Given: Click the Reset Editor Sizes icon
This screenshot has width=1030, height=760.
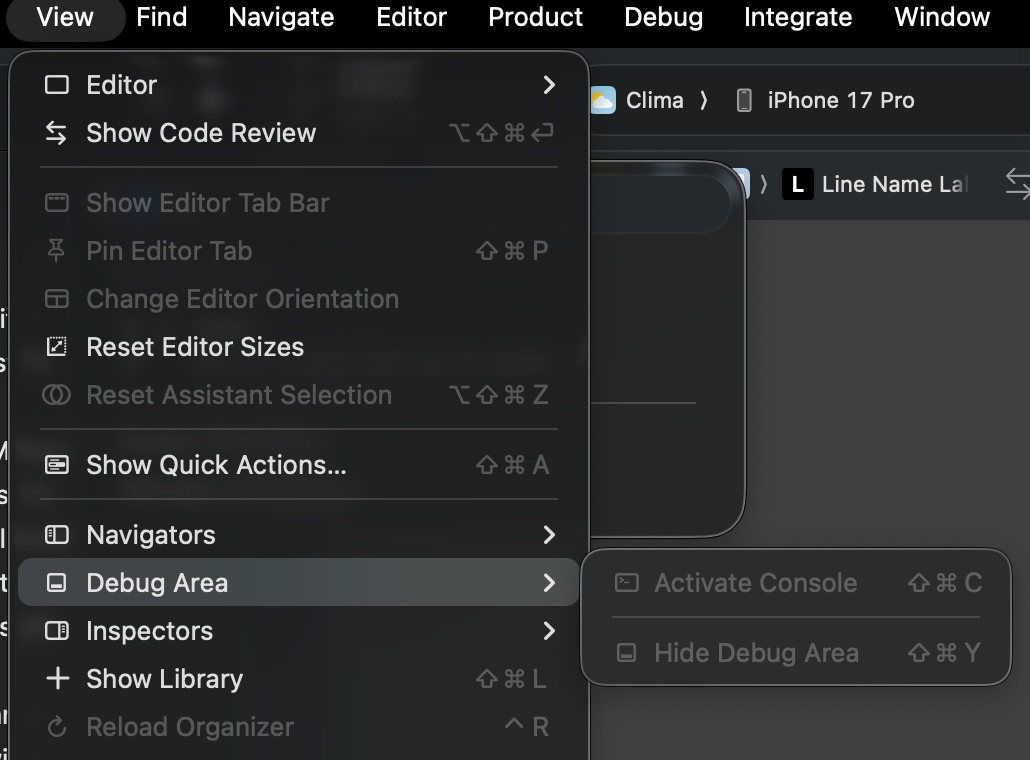Looking at the screenshot, I should tap(57, 347).
